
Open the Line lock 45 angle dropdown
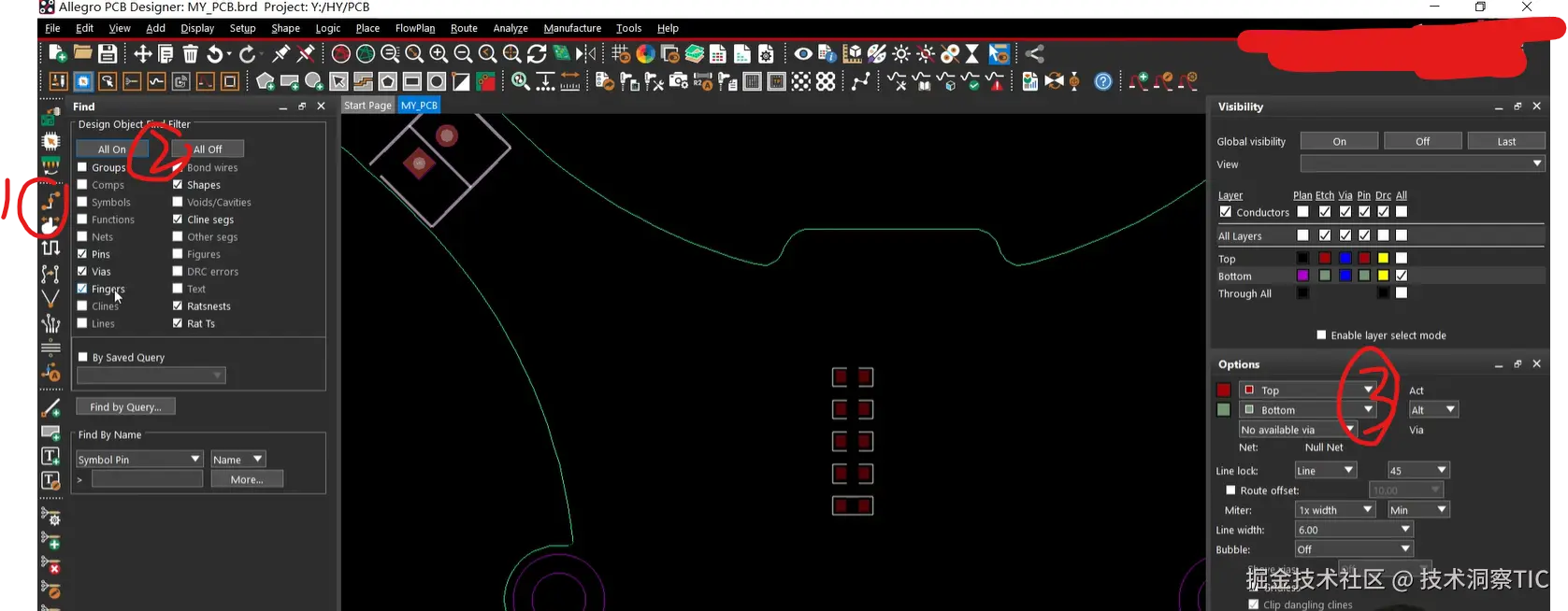[1417, 470]
